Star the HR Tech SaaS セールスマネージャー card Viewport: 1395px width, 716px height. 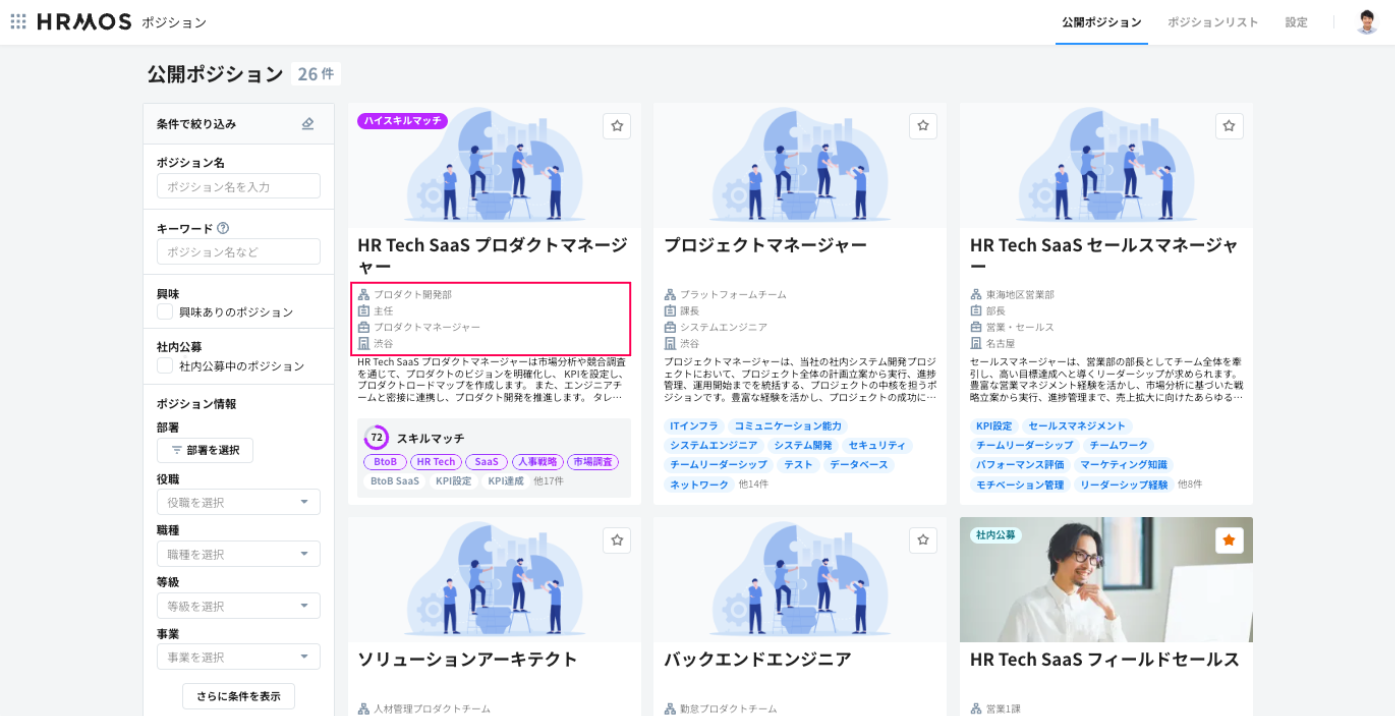[1229, 126]
